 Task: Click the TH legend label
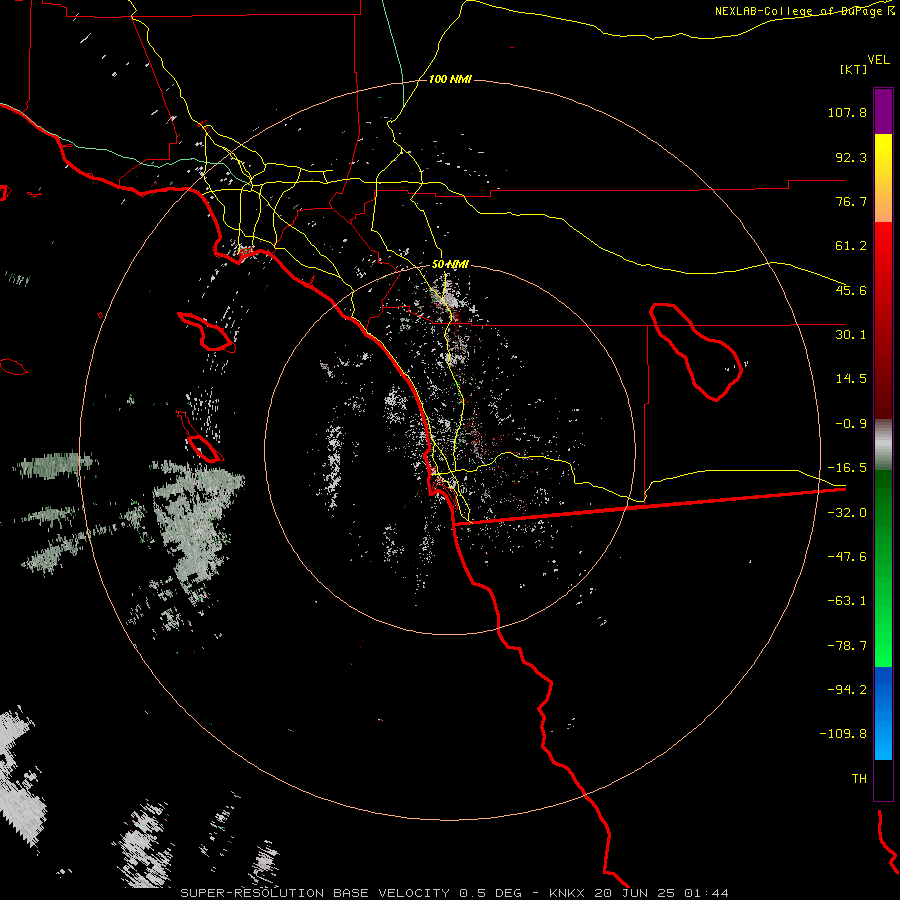(x=859, y=779)
